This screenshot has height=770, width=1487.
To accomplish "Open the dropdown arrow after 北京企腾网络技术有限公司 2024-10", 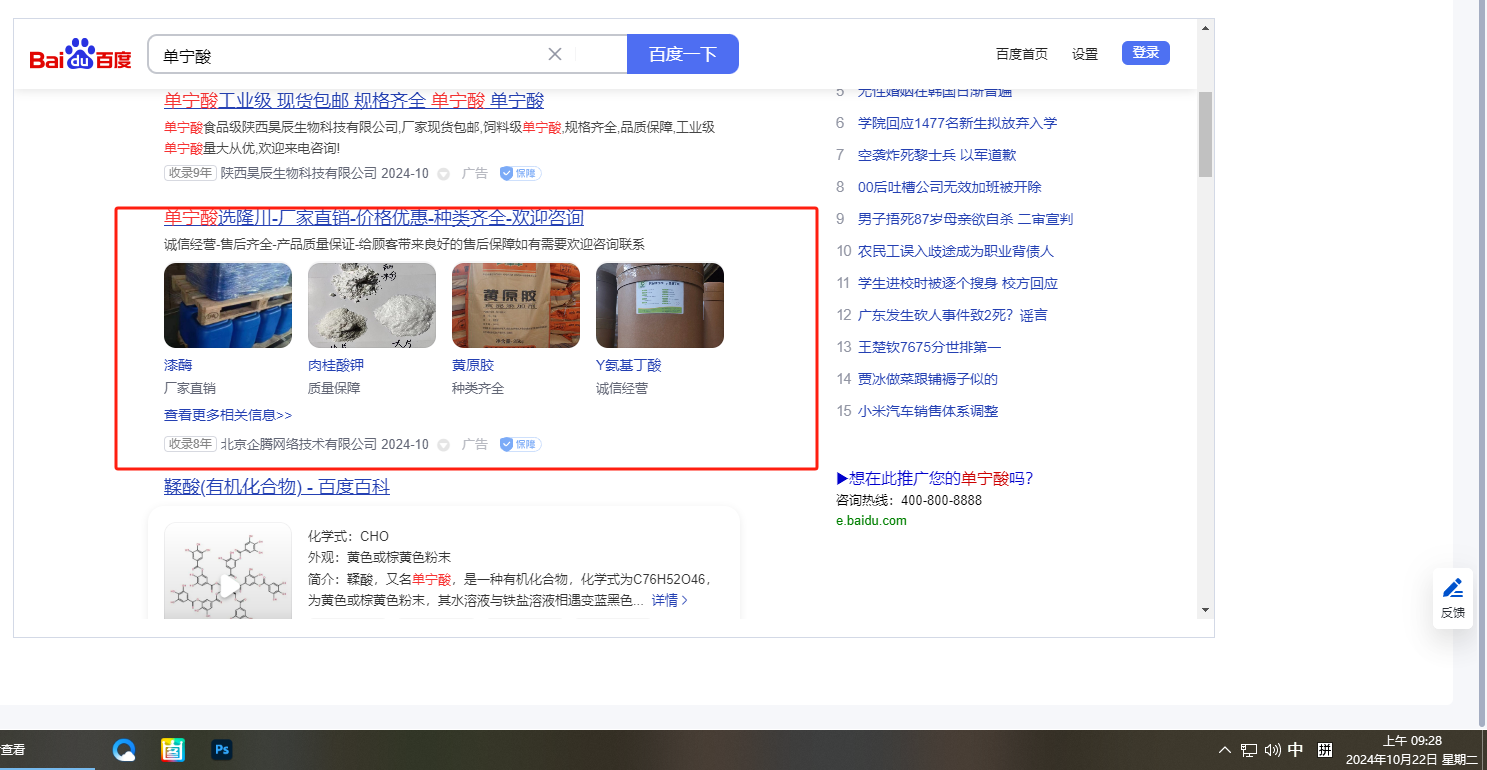I will (x=443, y=445).
